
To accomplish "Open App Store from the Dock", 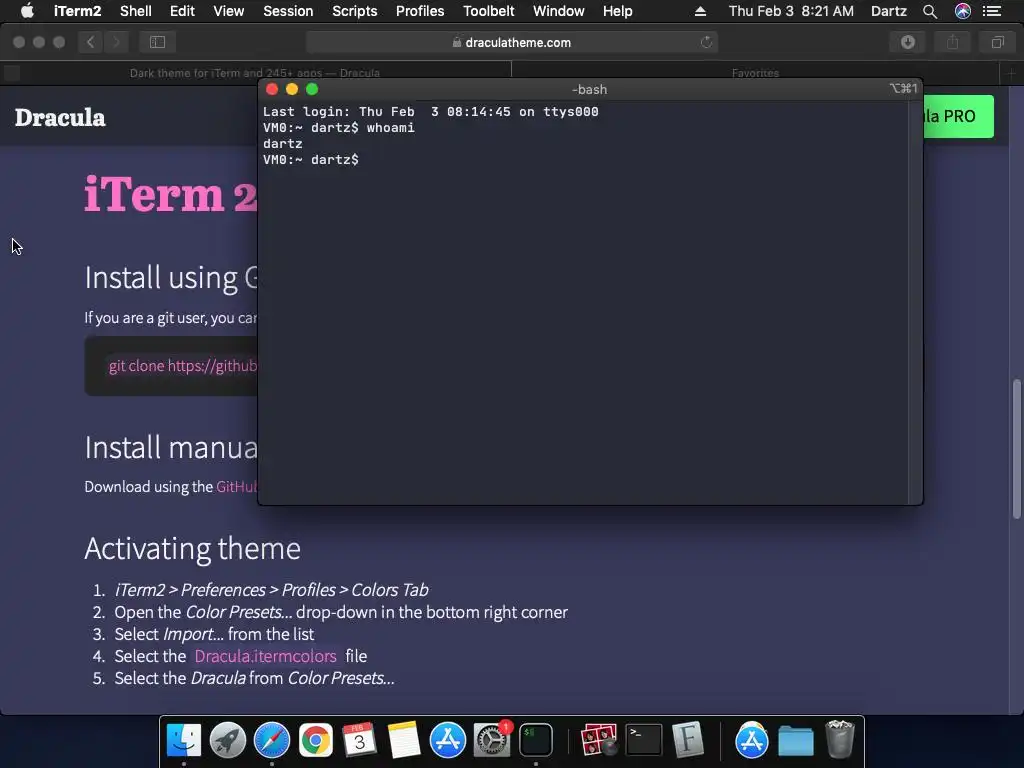I will (x=447, y=740).
